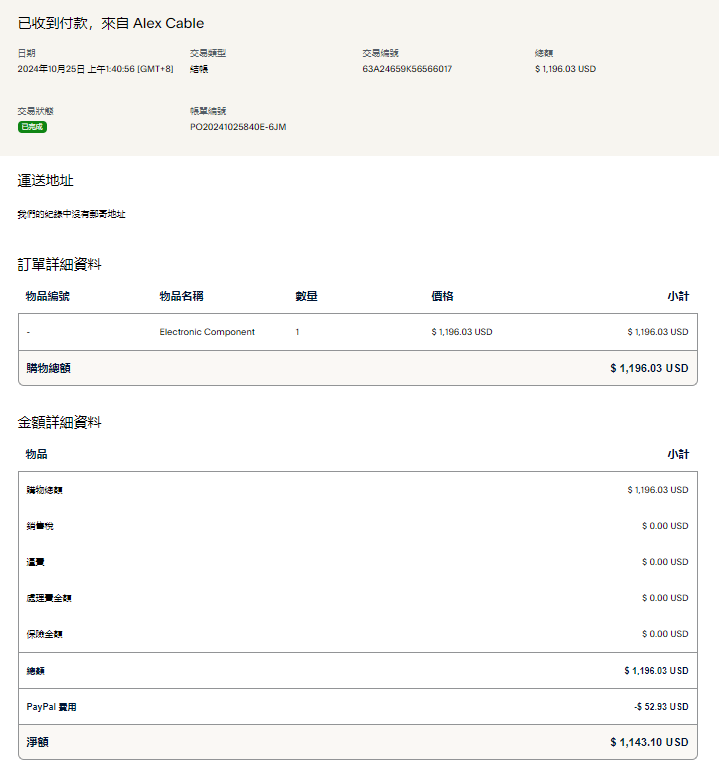This screenshot has width=719, height=772.
Task: Click transaction ID 63A24659K56566017
Action: (x=407, y=69)
